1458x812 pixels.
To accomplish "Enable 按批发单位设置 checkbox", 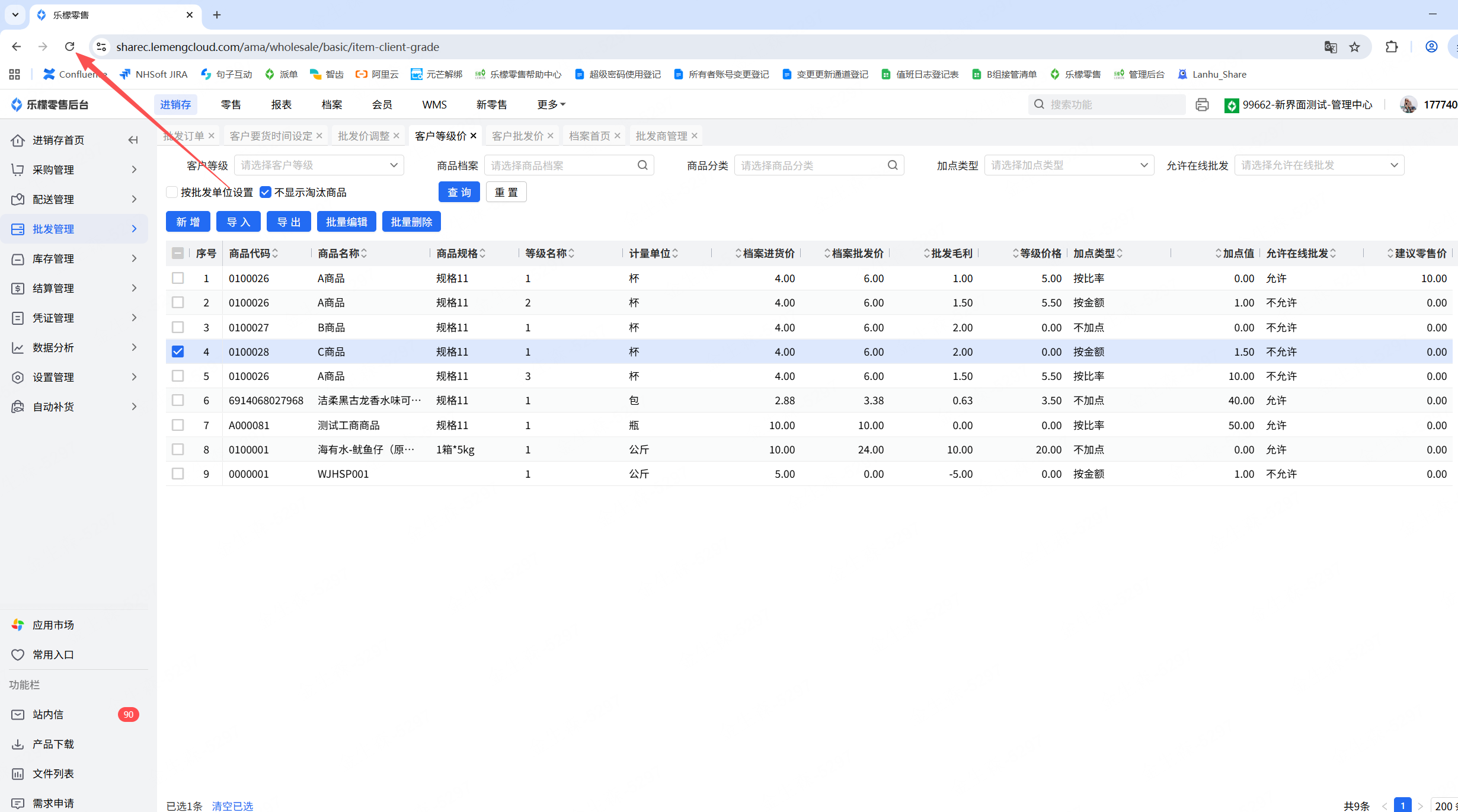I will tap(172, 192).
